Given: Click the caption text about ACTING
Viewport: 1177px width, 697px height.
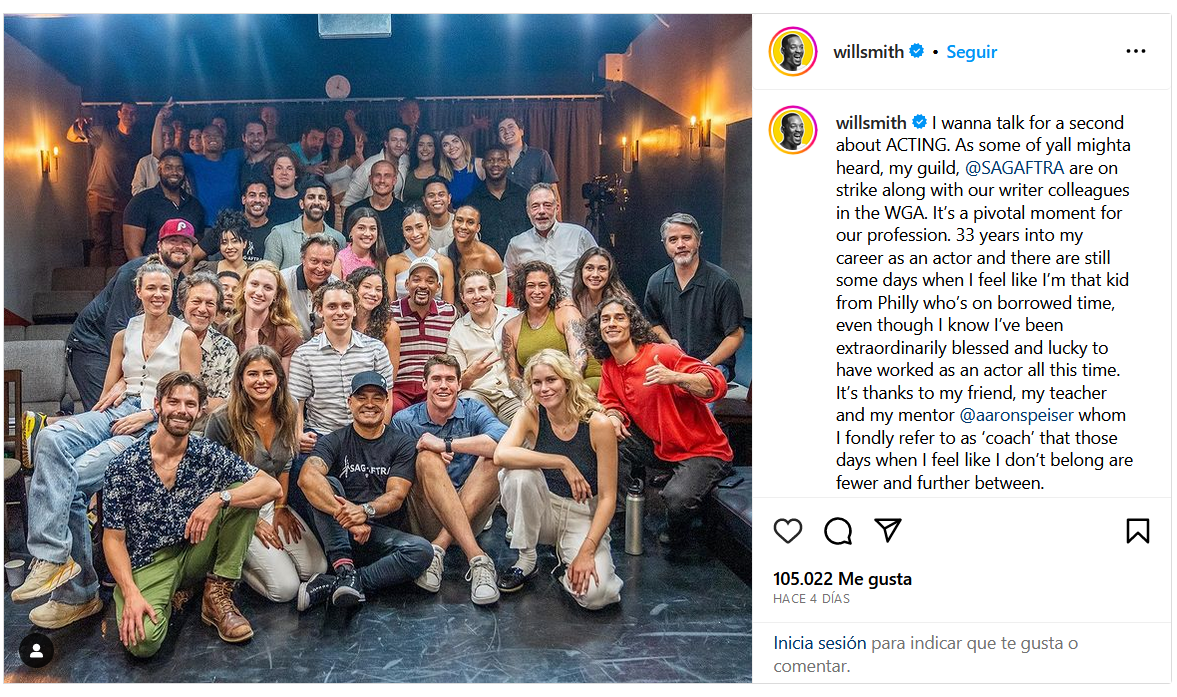Looking at the screenshot, I should [984, 302].
